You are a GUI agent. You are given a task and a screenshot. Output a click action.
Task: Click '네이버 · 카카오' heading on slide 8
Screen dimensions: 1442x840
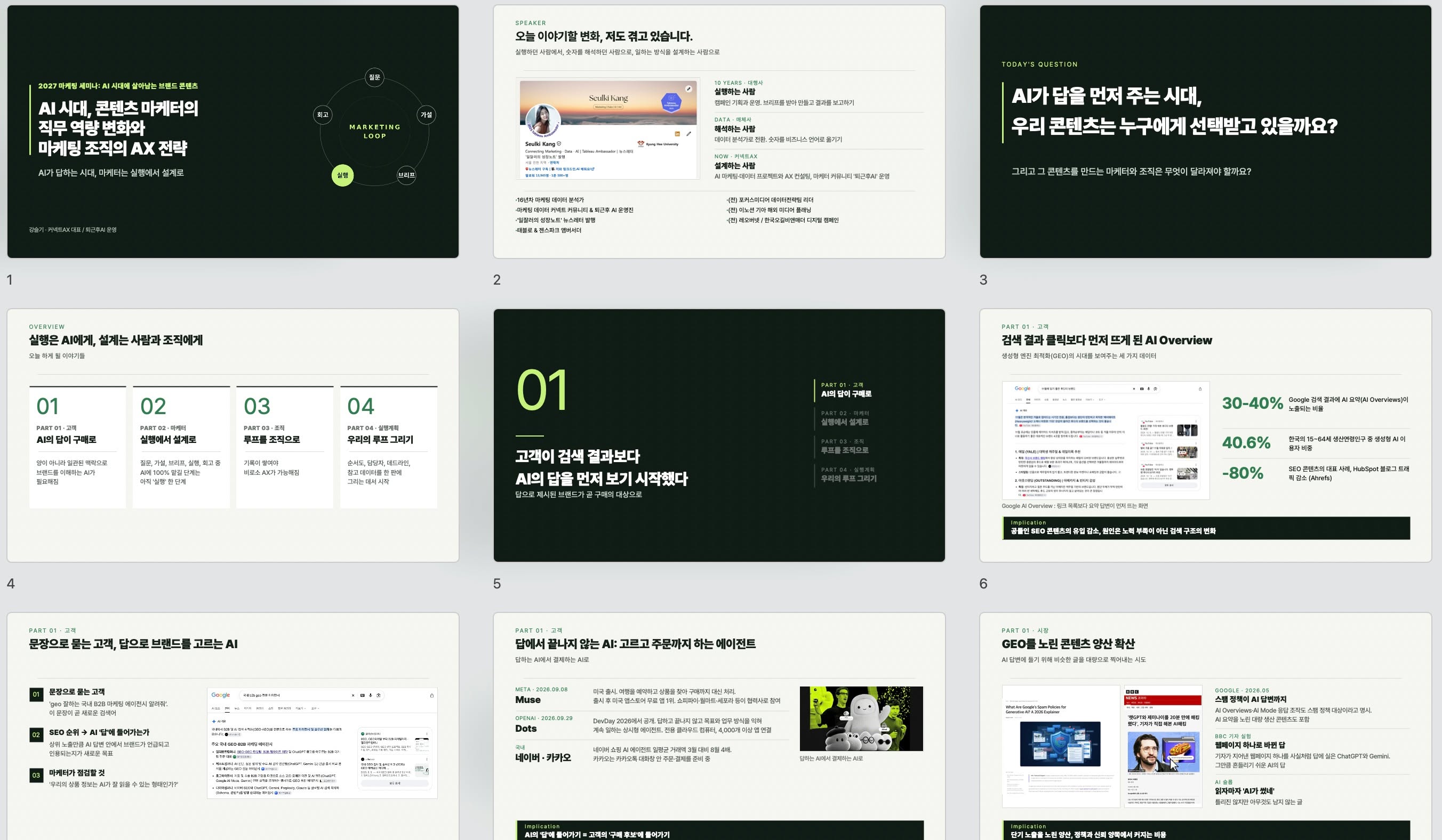(543, 758)
